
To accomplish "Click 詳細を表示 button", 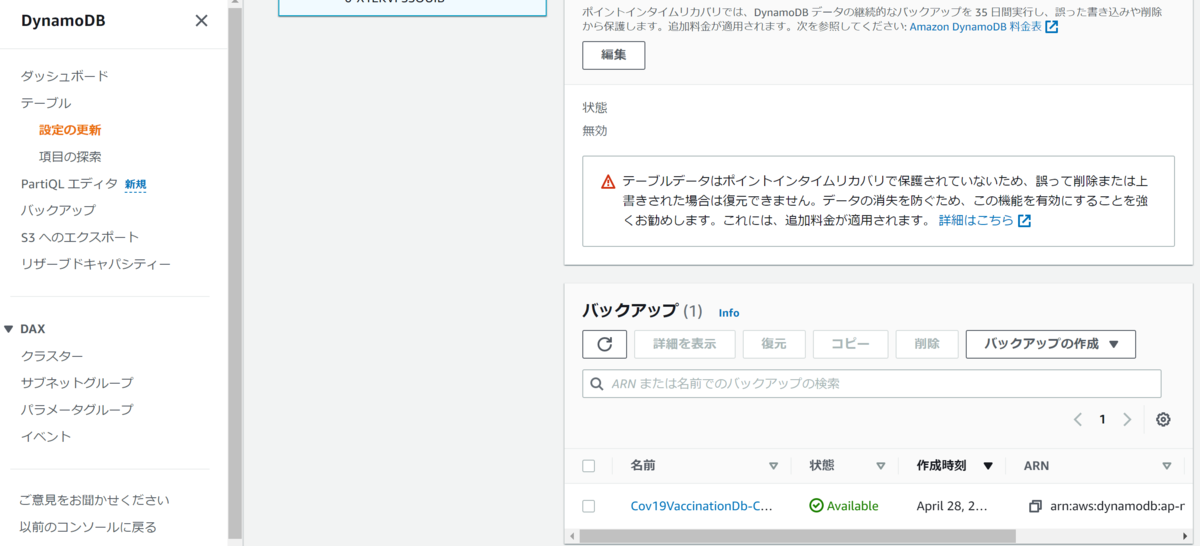I will (x=685, y=344).
